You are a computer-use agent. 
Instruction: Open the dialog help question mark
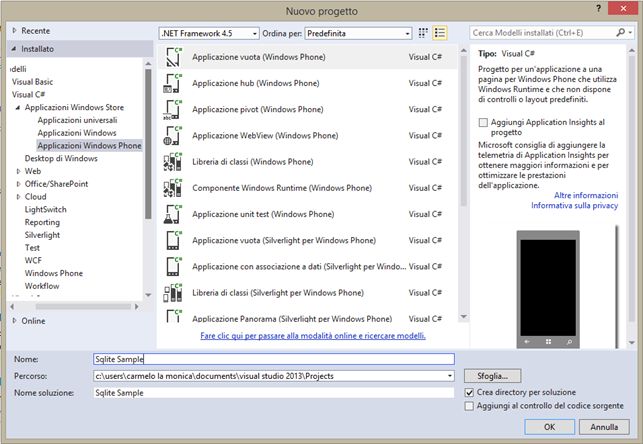pos(598,8)
